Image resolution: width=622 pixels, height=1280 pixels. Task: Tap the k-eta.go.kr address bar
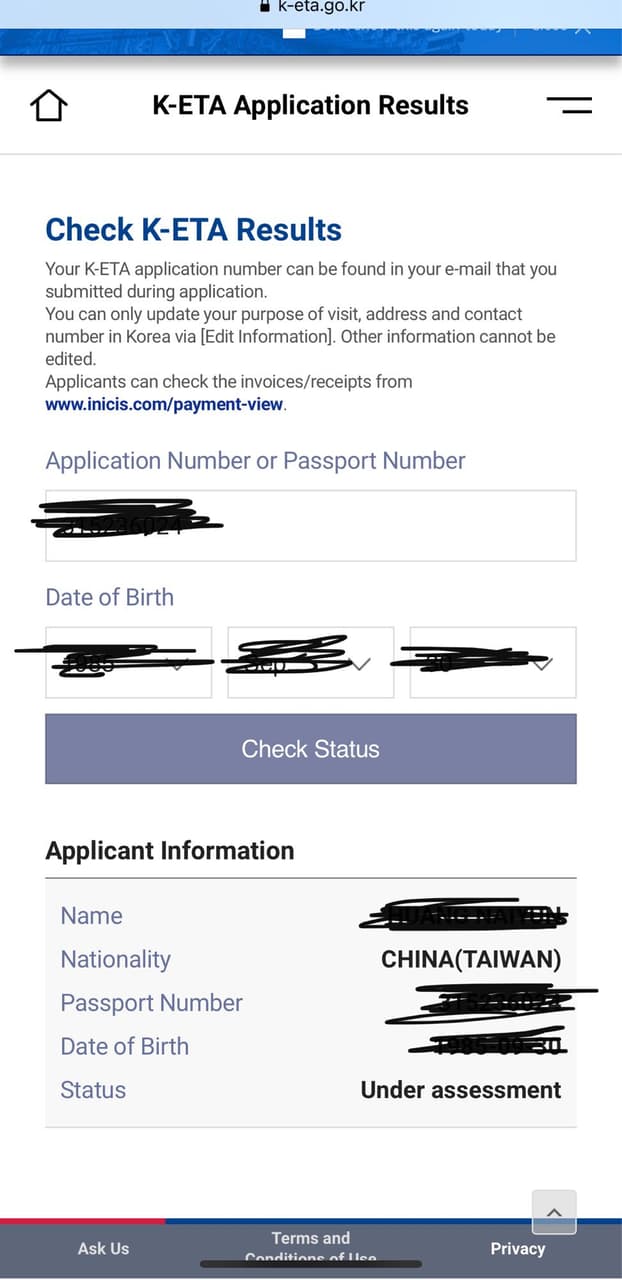coord(320,6)
